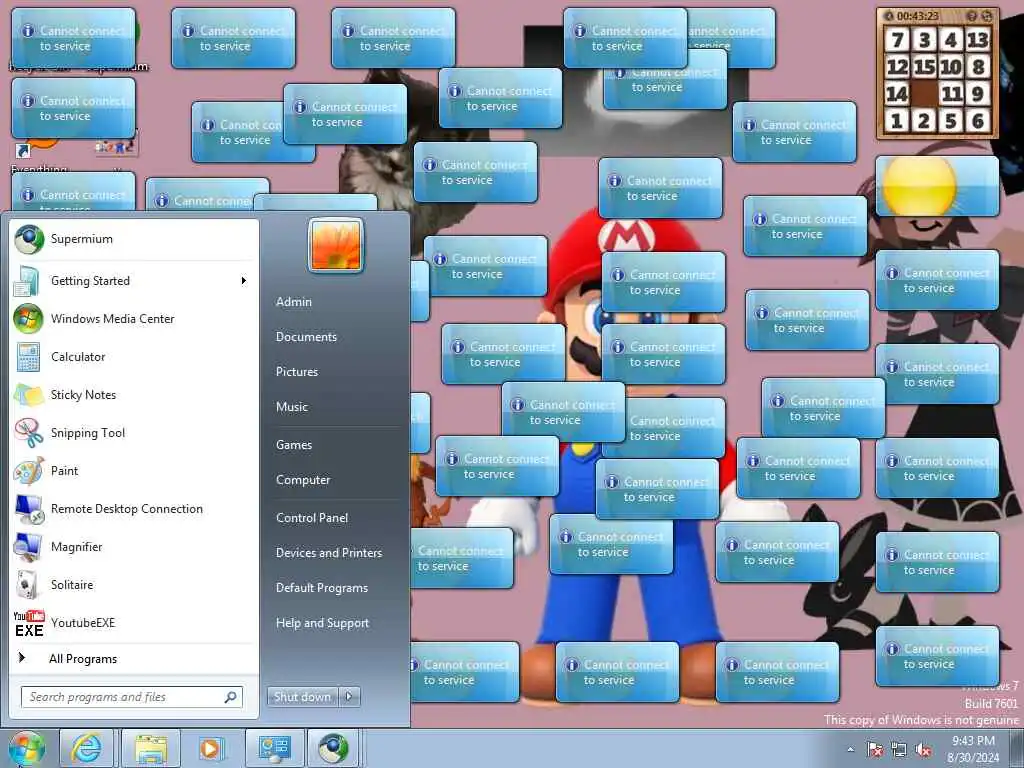Click puzzle tile number 7

[x=897, y=40]
